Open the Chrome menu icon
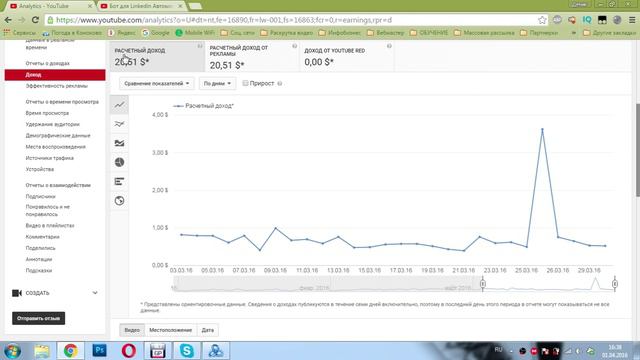 632,20
